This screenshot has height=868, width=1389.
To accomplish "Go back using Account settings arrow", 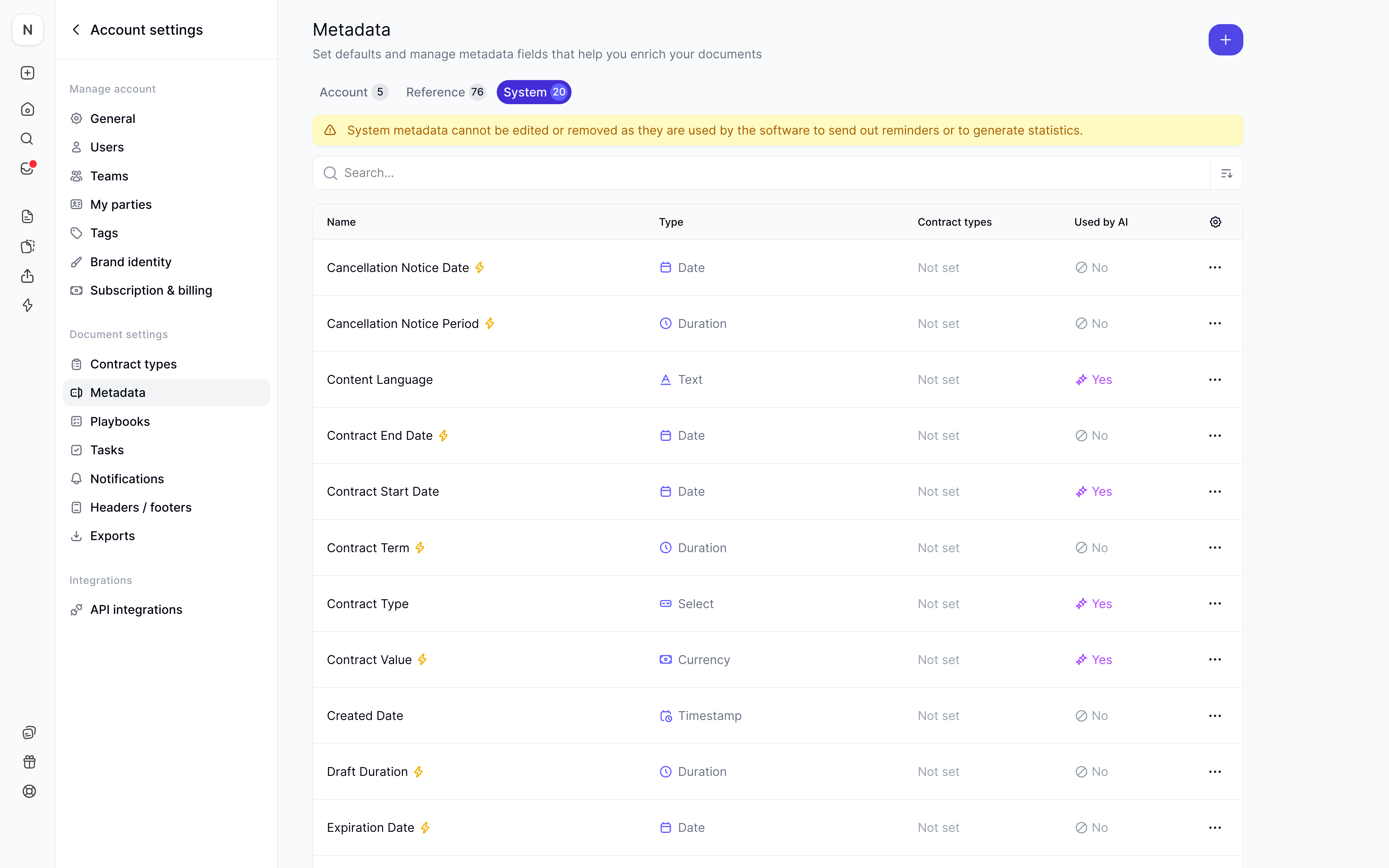I will coord(76,30).
